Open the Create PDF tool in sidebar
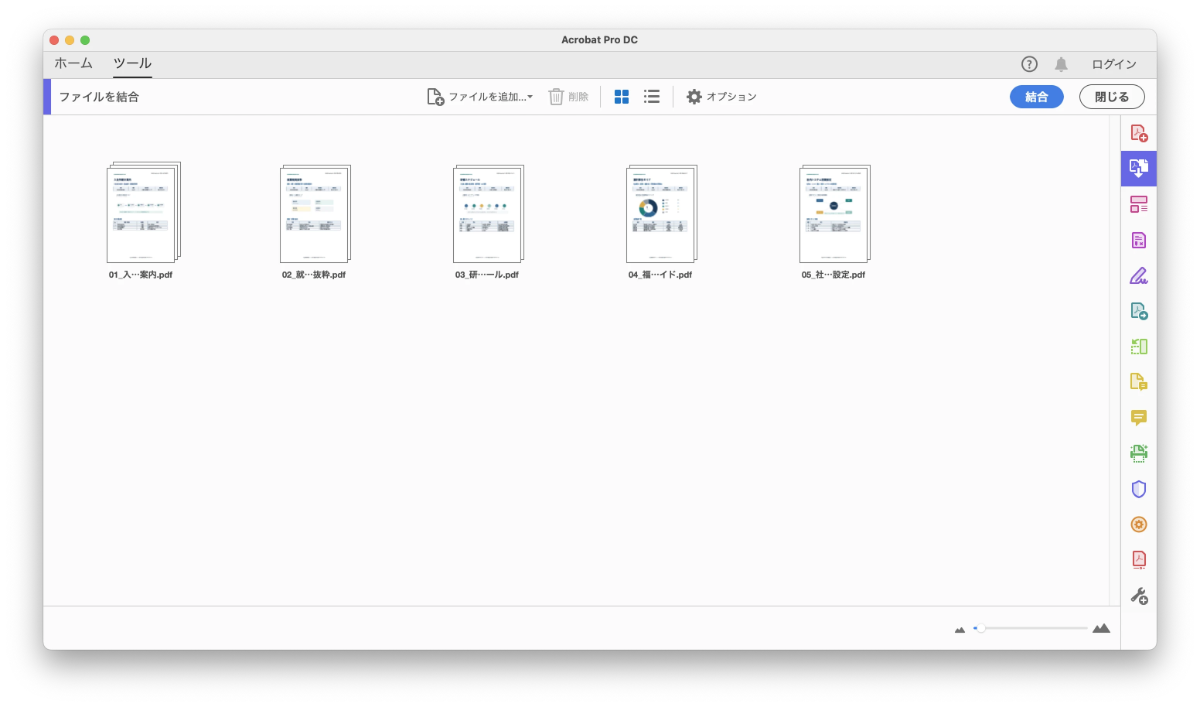Viewport: 1200px width, 707px height. point(1138,132)
